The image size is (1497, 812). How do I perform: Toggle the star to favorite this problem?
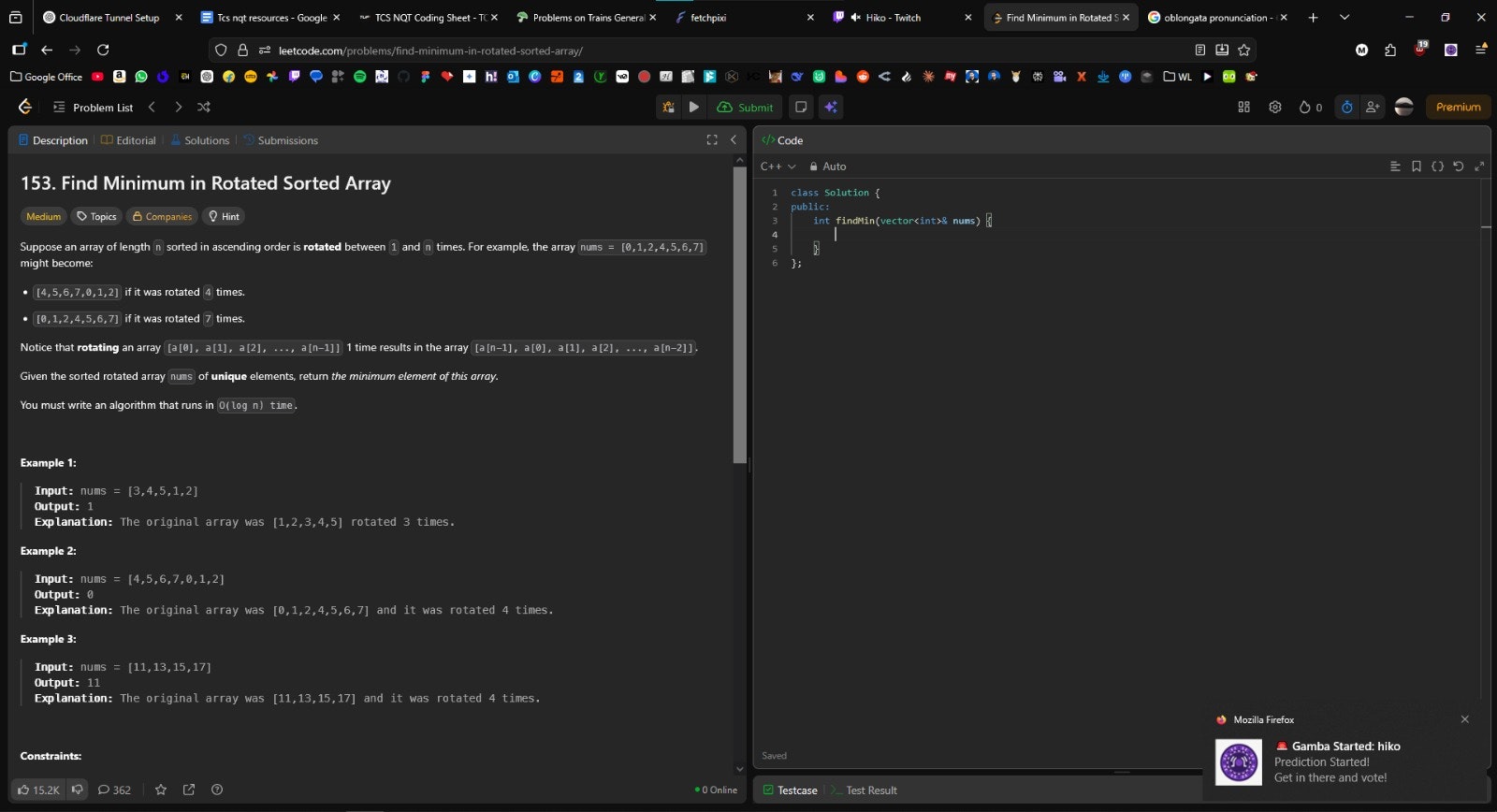click(x=161, y=790)
